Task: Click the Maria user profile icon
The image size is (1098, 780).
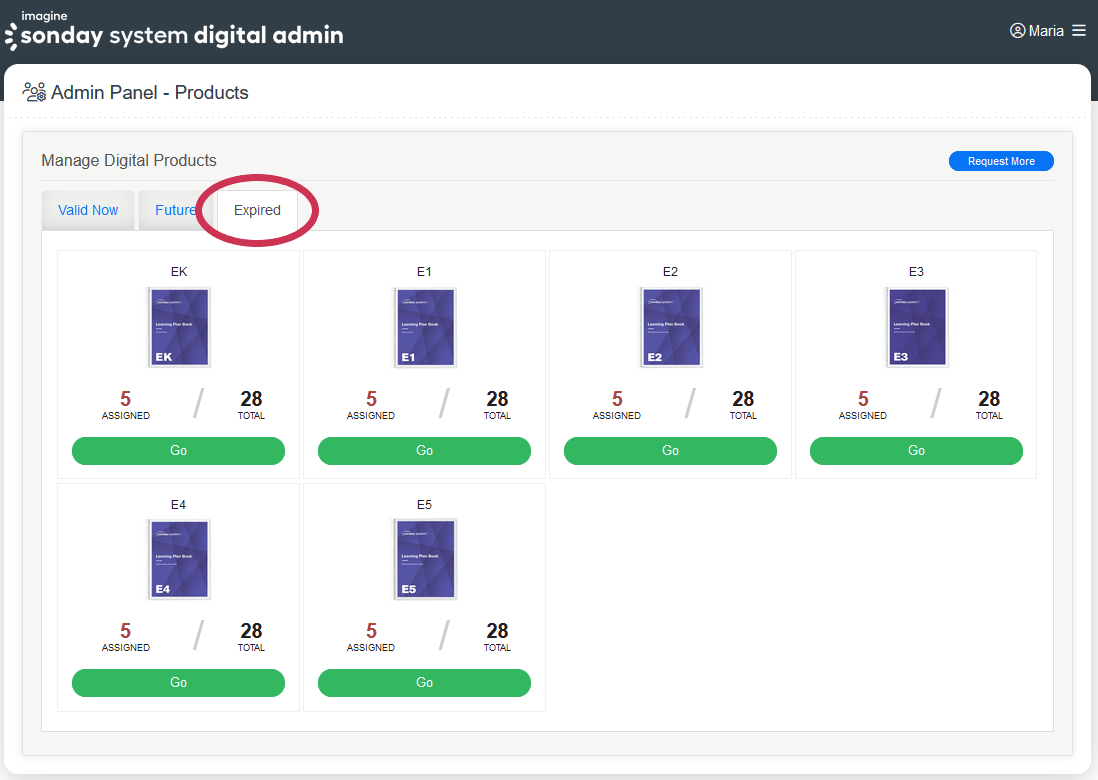Action: point(1018,31)
